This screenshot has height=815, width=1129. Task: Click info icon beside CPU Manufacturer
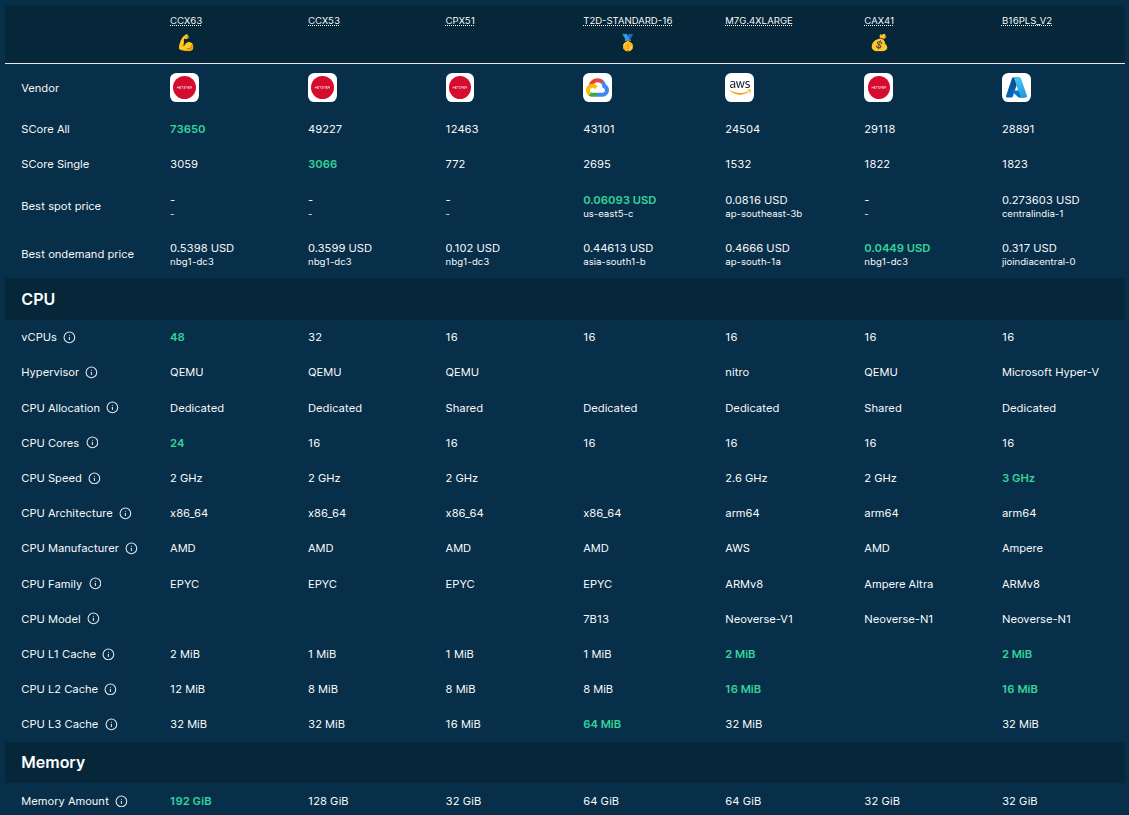(x=131, y=548)
